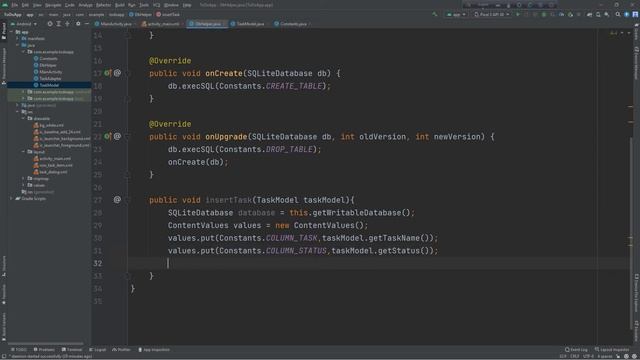Open the File menu

15,5
